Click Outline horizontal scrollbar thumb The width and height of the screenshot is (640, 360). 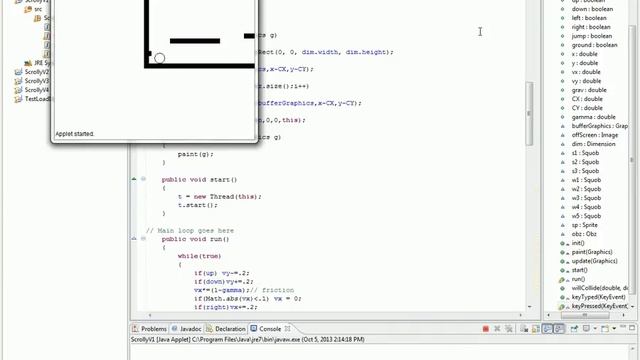[x=585, y=315]
